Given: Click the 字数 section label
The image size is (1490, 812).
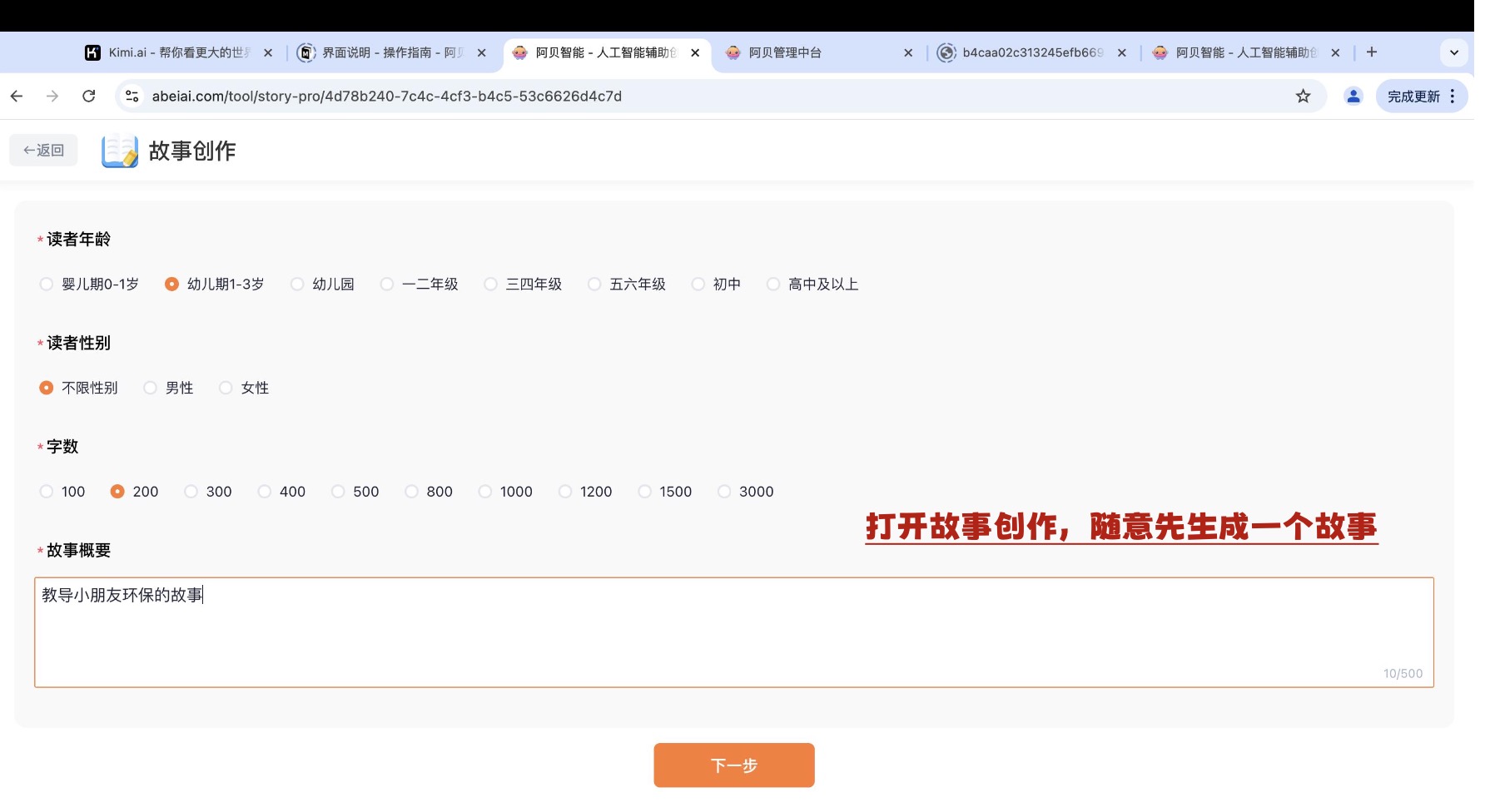Looking at the screenshot, I should point(62,447).
